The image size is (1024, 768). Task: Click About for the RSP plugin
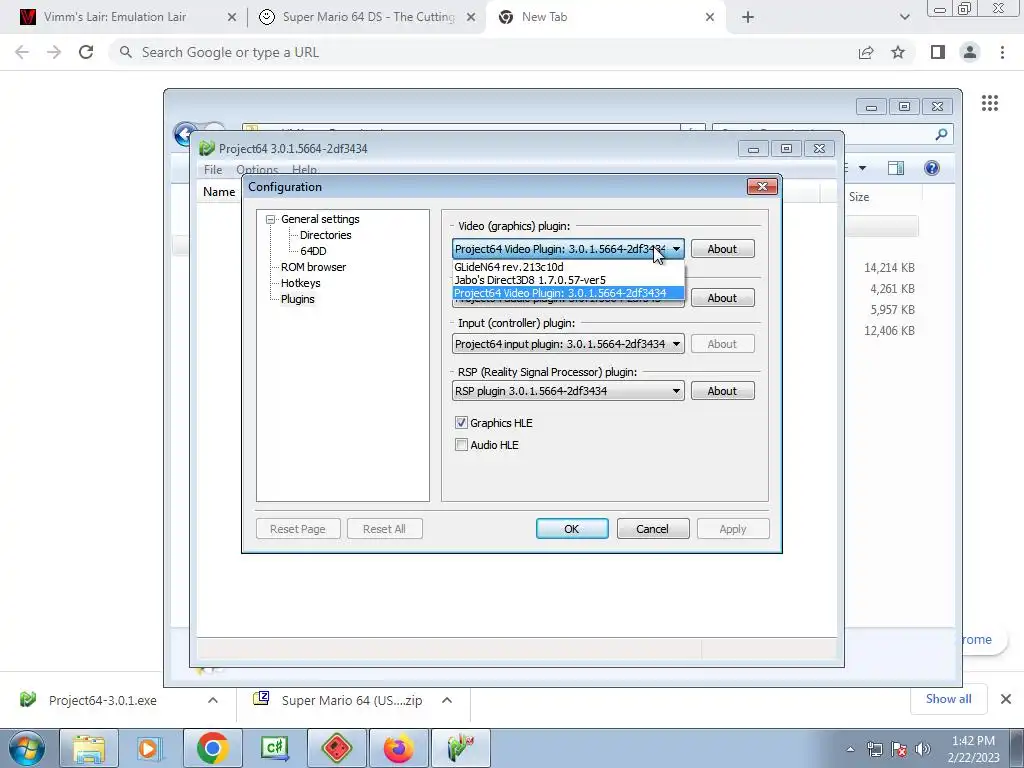tap(722, 391)
